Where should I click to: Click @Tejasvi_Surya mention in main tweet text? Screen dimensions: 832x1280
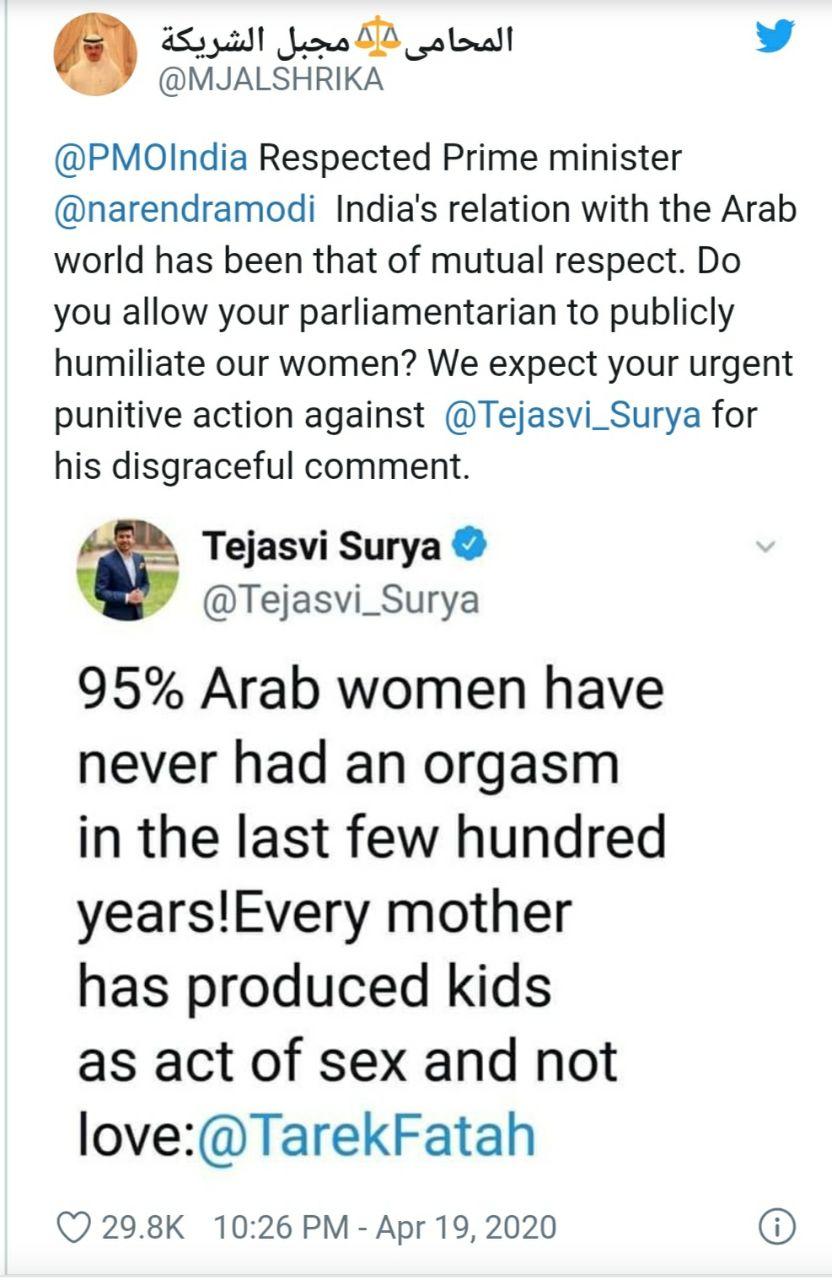(x=572, y=415)
